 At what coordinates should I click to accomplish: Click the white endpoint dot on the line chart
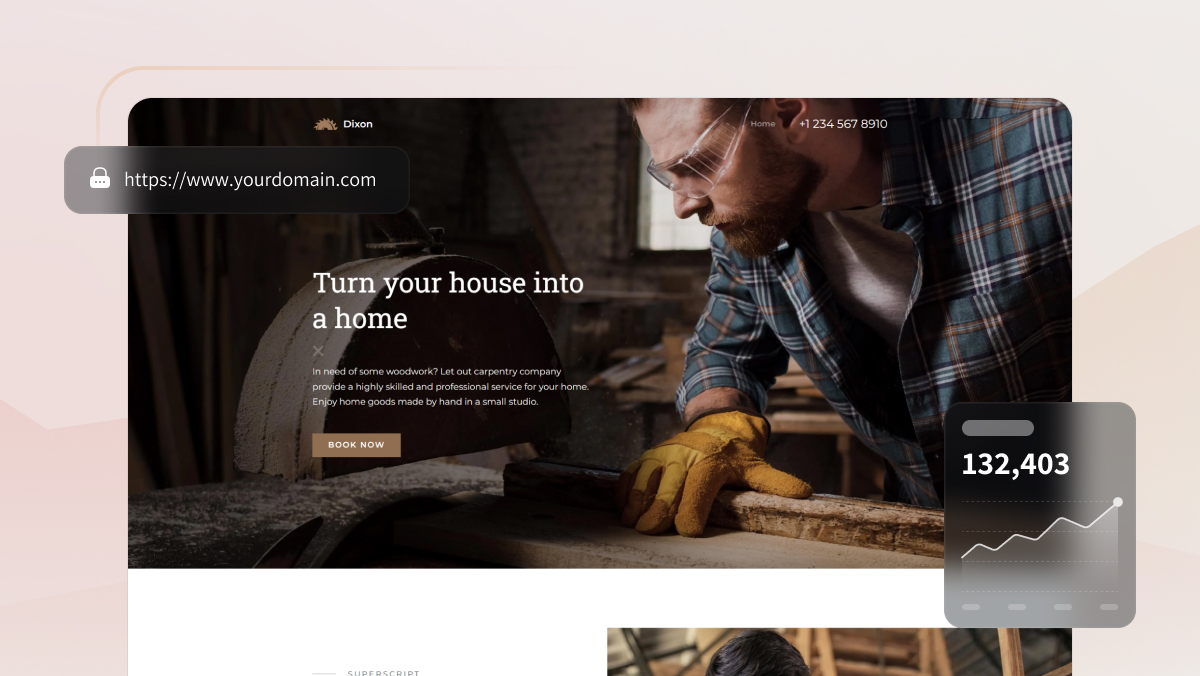(1118, 502)
